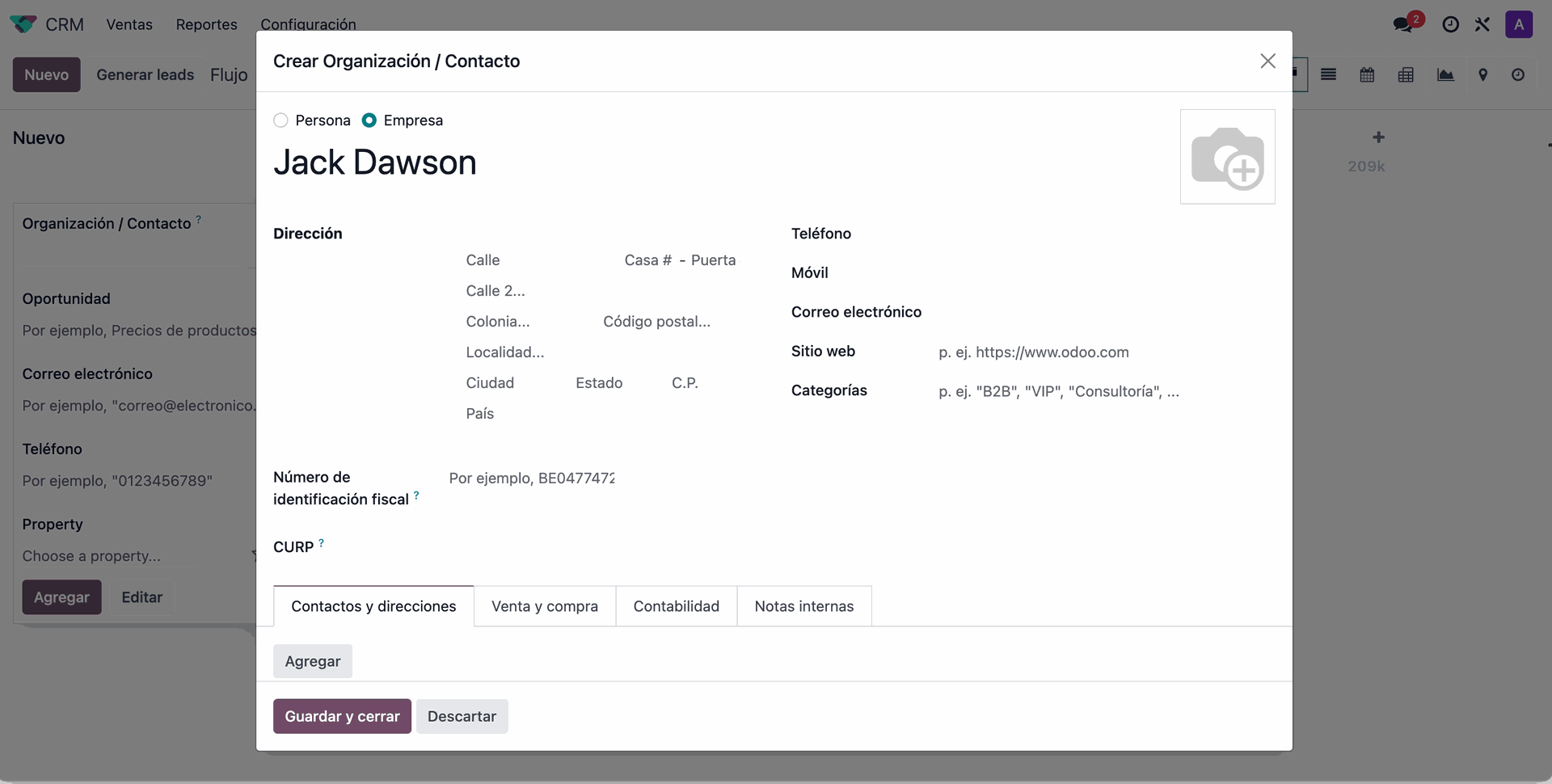Switch to the Notas internas tab
This screenshot has width=1552, height=784.
tap(803, 606)
